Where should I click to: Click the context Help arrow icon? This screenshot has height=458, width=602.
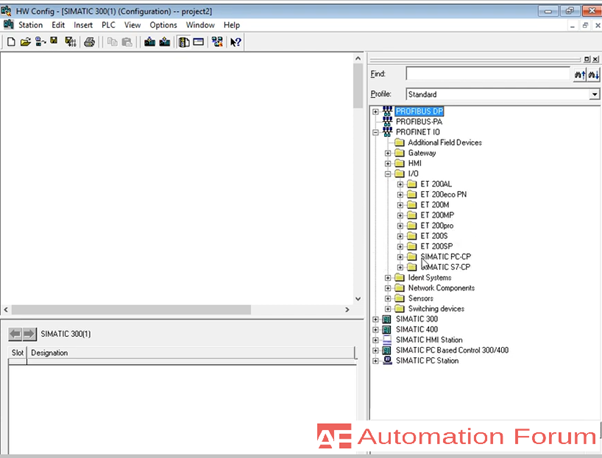click(x=236, y=42)
